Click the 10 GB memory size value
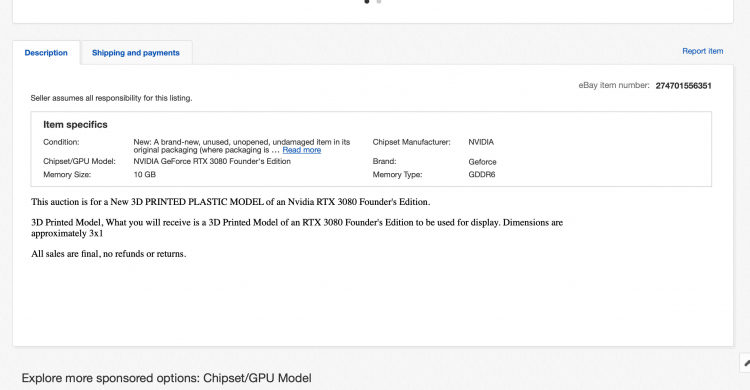 [x=144, y=175]
